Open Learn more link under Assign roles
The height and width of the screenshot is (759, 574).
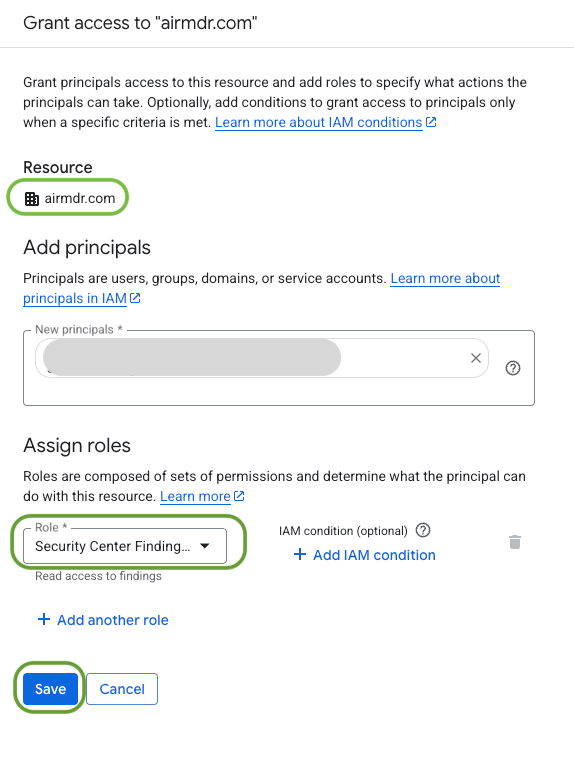point(195,496)
